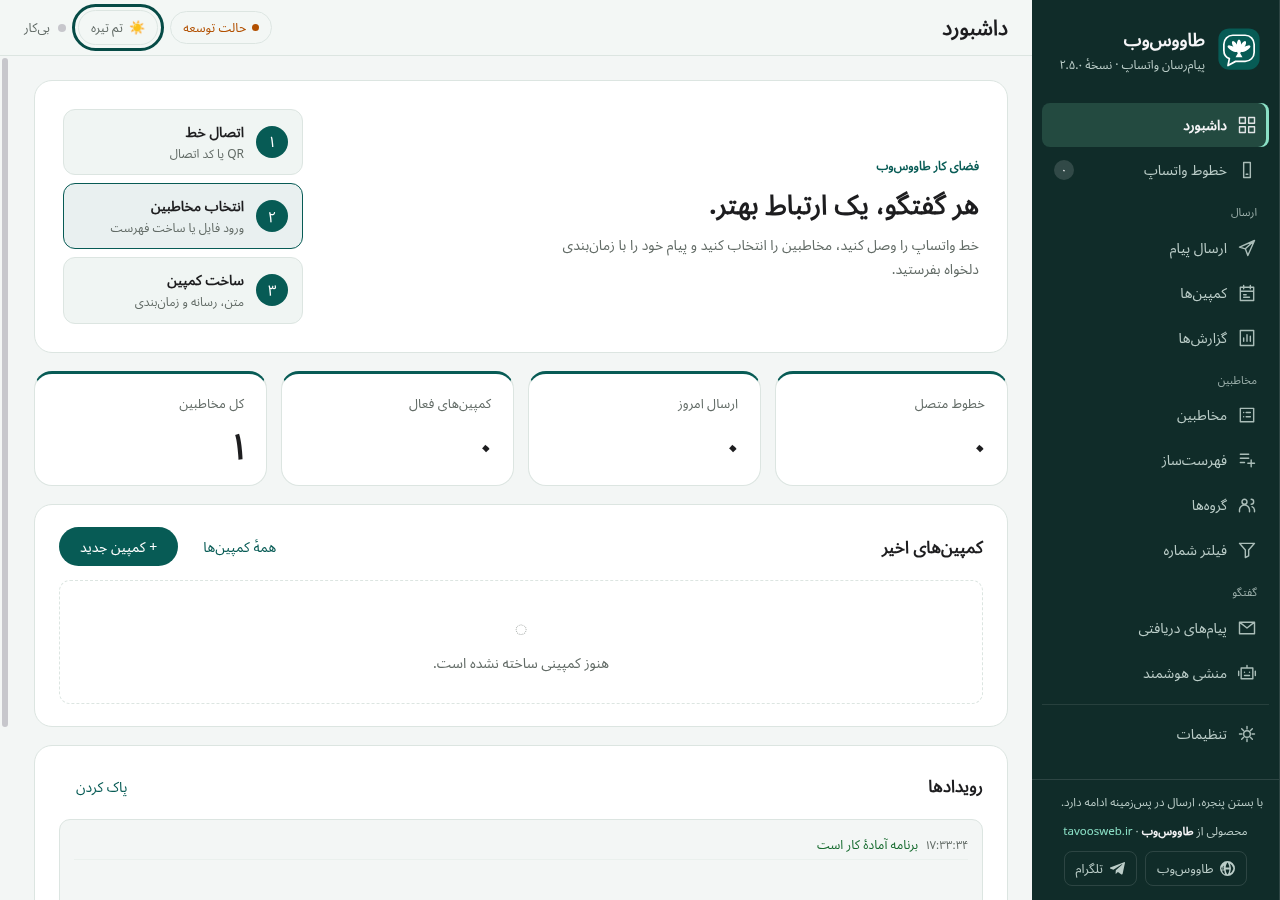The width and height of the screenshot is (1280, 900).
Task: Click the حالت توسعه status badge
Action: 221,28
